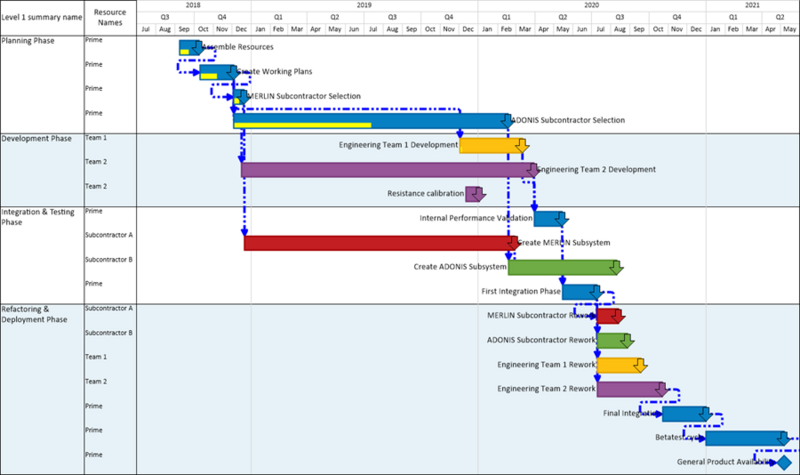Click the Assemble Resources task label

coord(238,47)
